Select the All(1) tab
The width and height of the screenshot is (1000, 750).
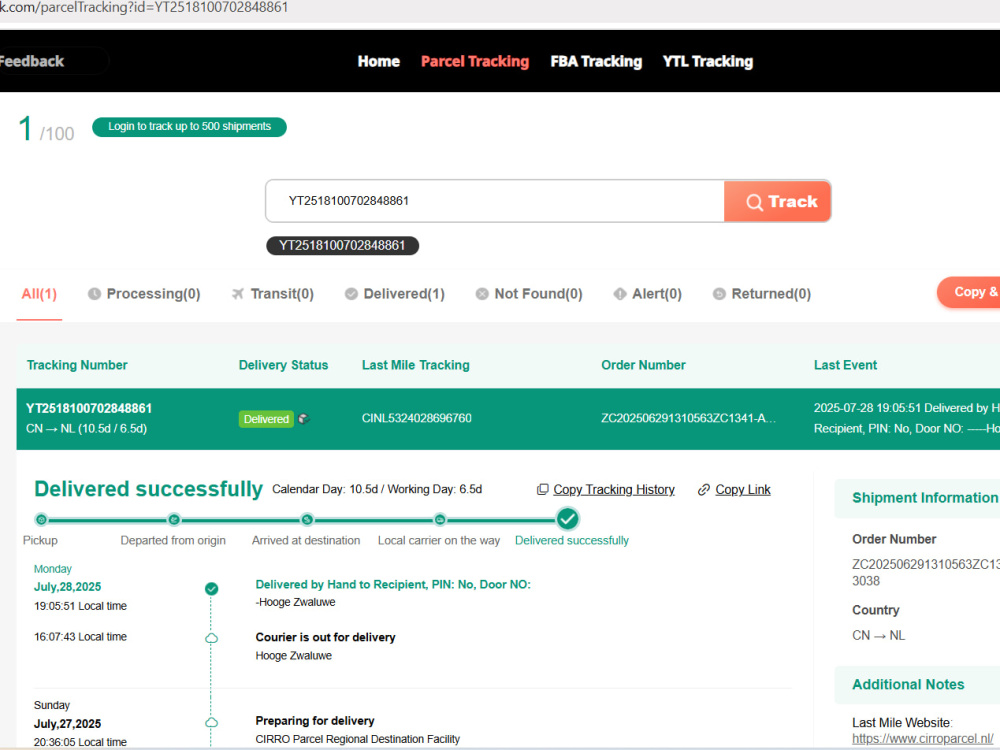point(39,294)
